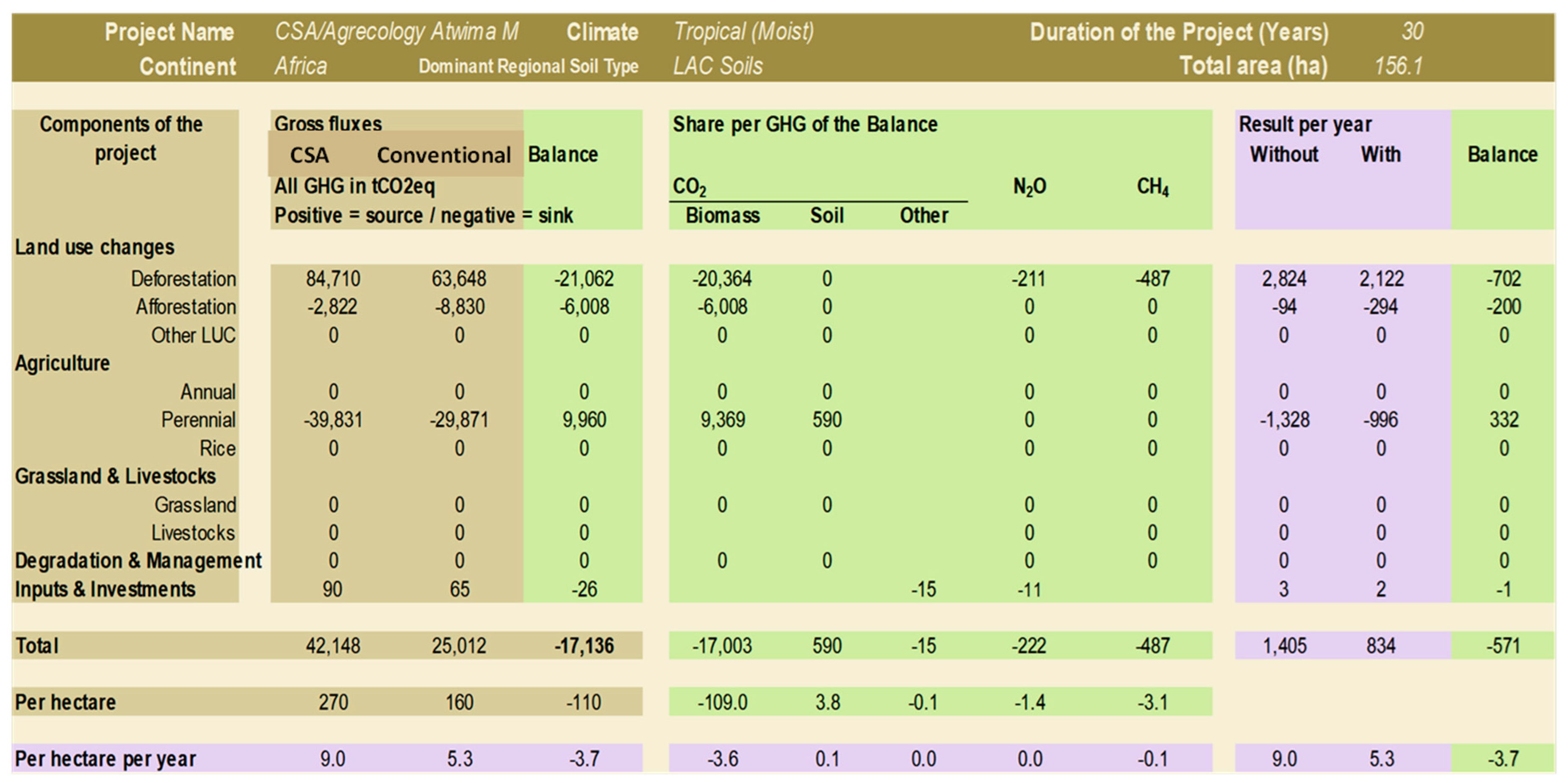Click the total Without result 1,405
The width and height of the screenshot is (1568, 783).
1284,646
